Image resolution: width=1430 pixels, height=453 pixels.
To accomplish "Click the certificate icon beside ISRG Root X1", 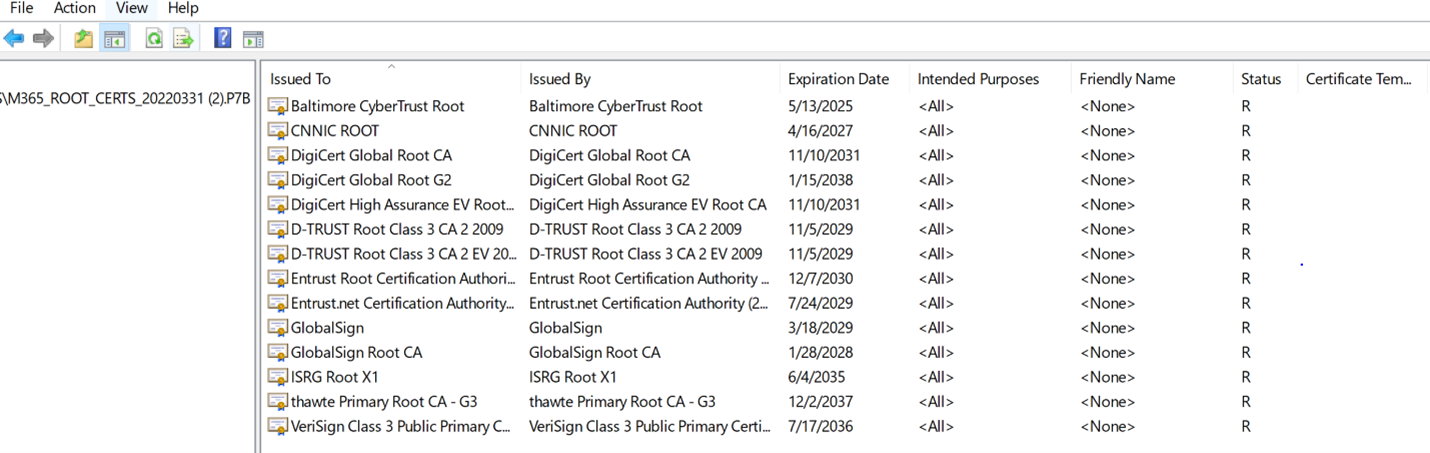I will [277, 377].
